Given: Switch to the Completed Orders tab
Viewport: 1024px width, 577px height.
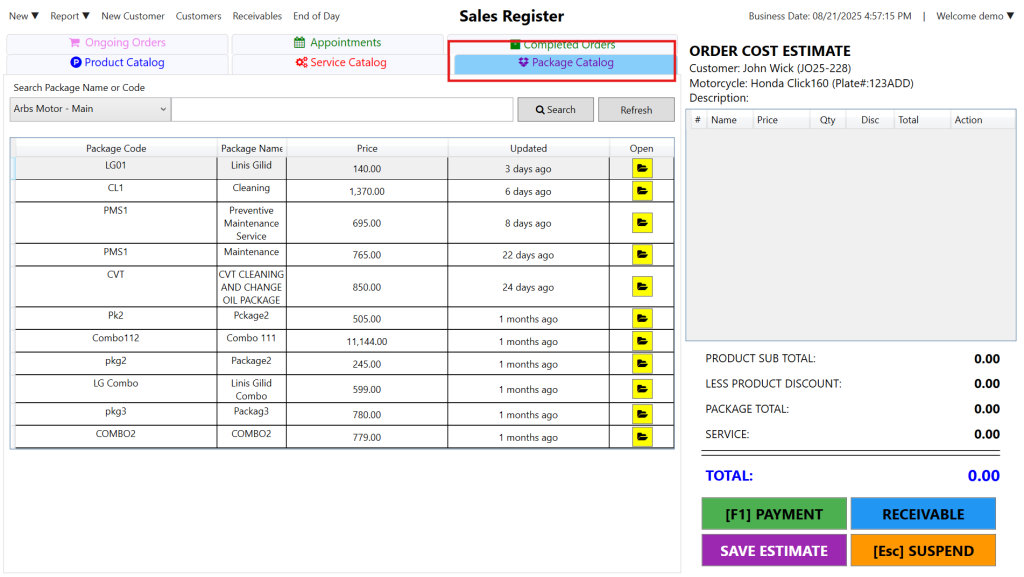Looking at the screenshot, I should (562, 45).
